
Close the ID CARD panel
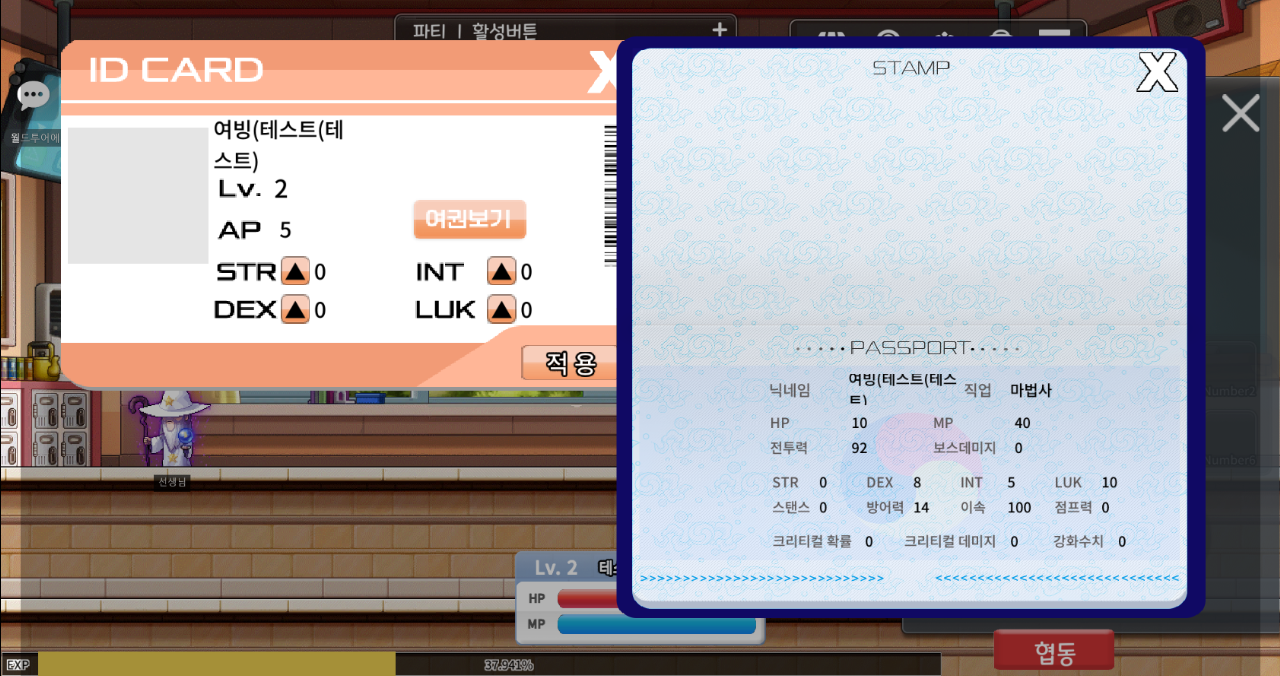point(602,71)
